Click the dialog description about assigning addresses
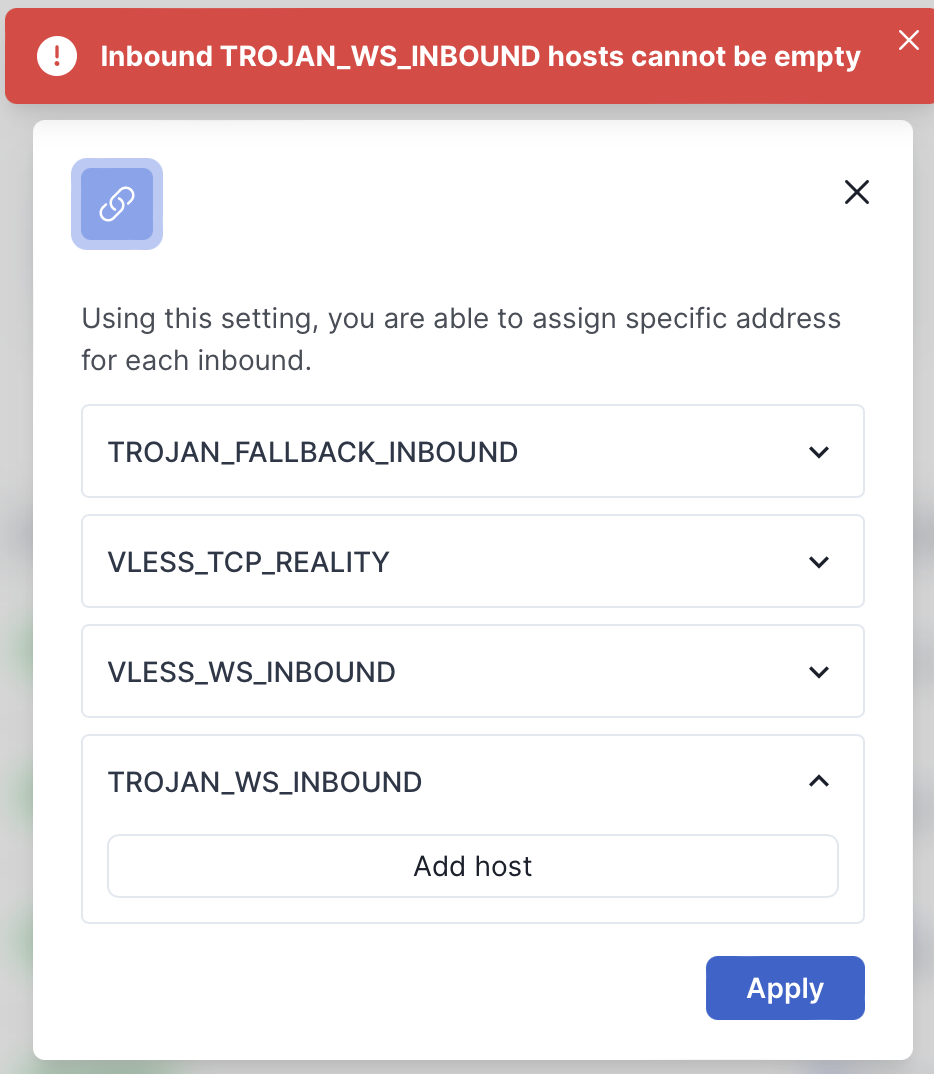934x1074 pixels. pos(460,339)
